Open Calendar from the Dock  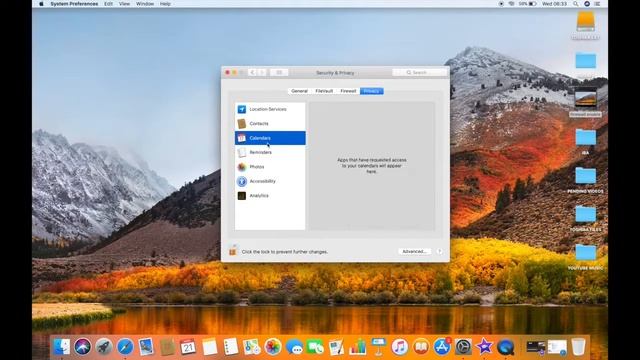pyautogui.click(x=188, y=347)
